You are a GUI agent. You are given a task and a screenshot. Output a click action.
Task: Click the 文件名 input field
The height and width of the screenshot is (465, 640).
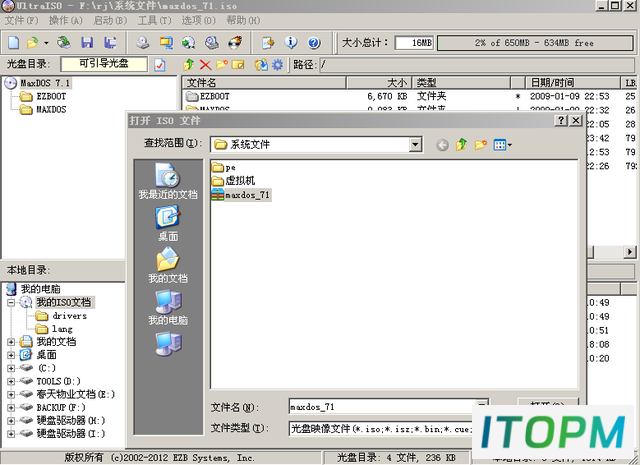pyautogui.click(x=382, y=407)
